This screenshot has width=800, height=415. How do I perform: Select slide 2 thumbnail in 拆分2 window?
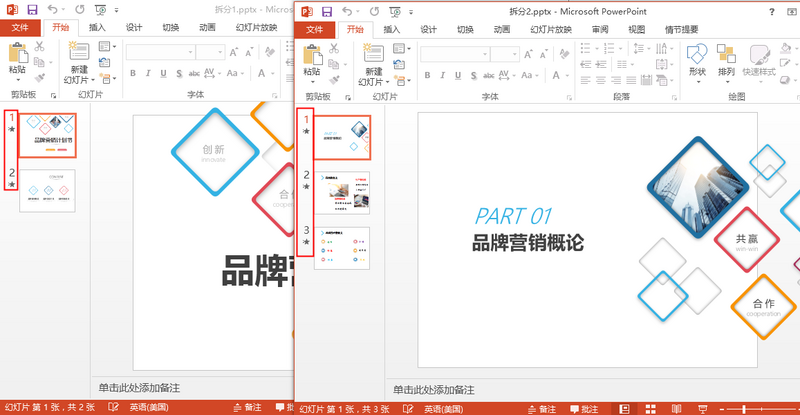tap(342, 192)
